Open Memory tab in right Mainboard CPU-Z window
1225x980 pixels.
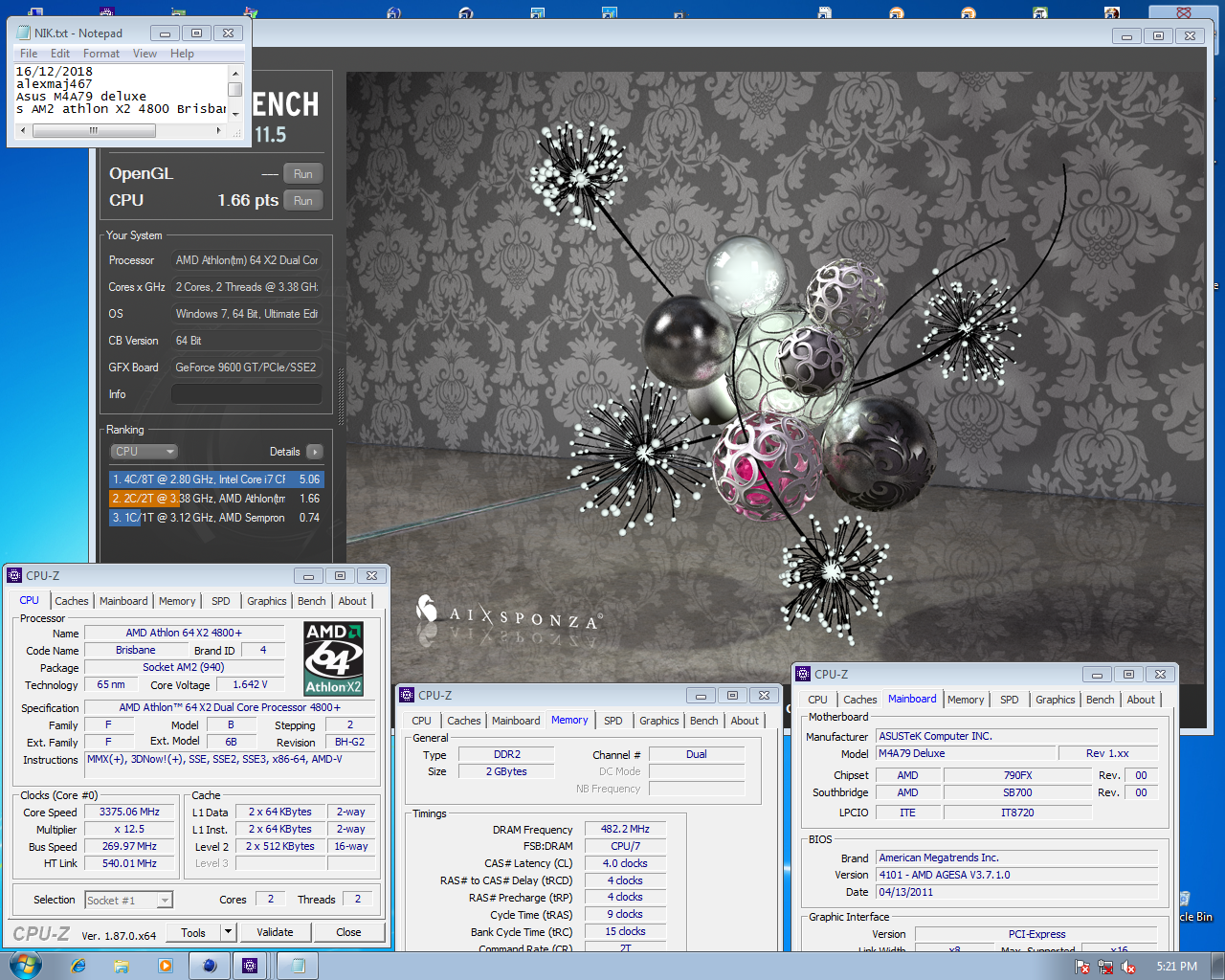(966, 700)
